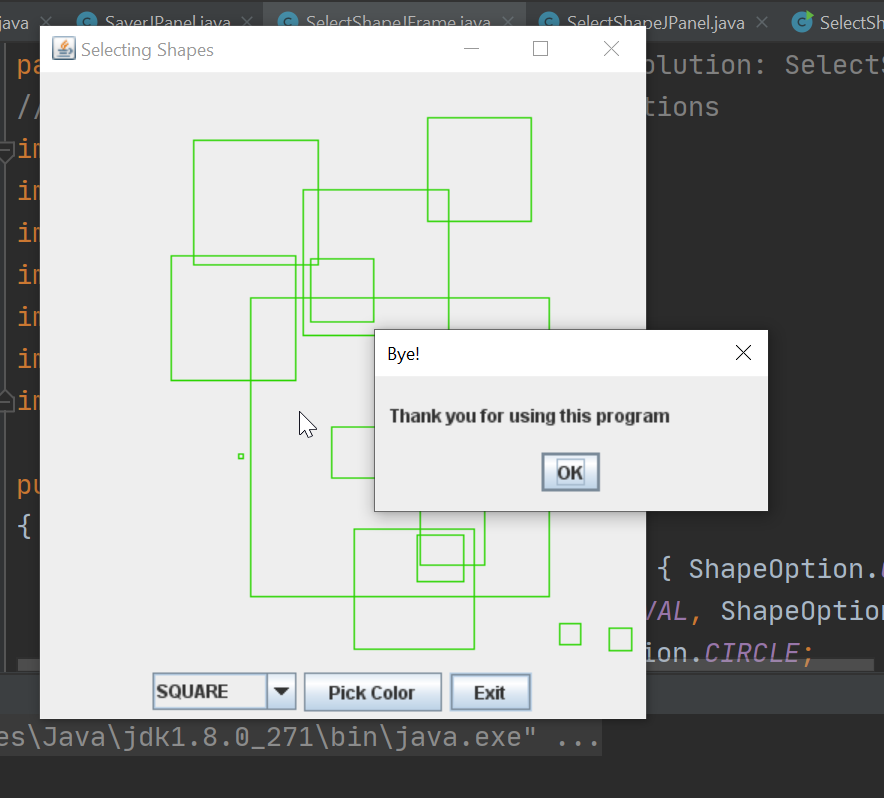The height and width of the screenshot is (798, 884).
Task: Click the large green square at the canvas top
Action: click(x=479, y=168)
